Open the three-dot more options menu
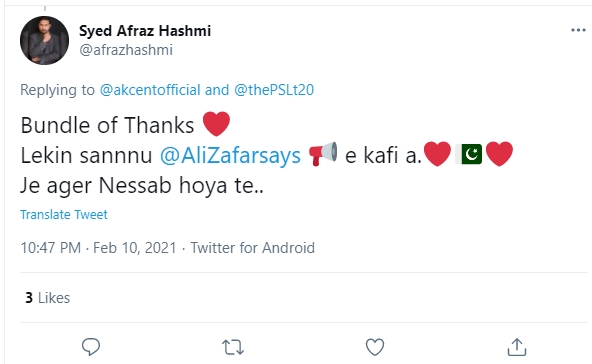Image resolution: width=592 pixels, height=364 pixels. [578, 30]
